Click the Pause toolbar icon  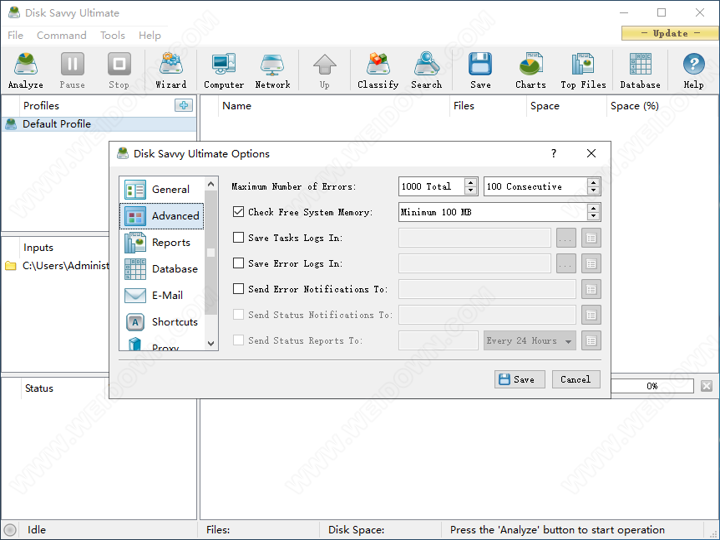(x=72, y=70)
